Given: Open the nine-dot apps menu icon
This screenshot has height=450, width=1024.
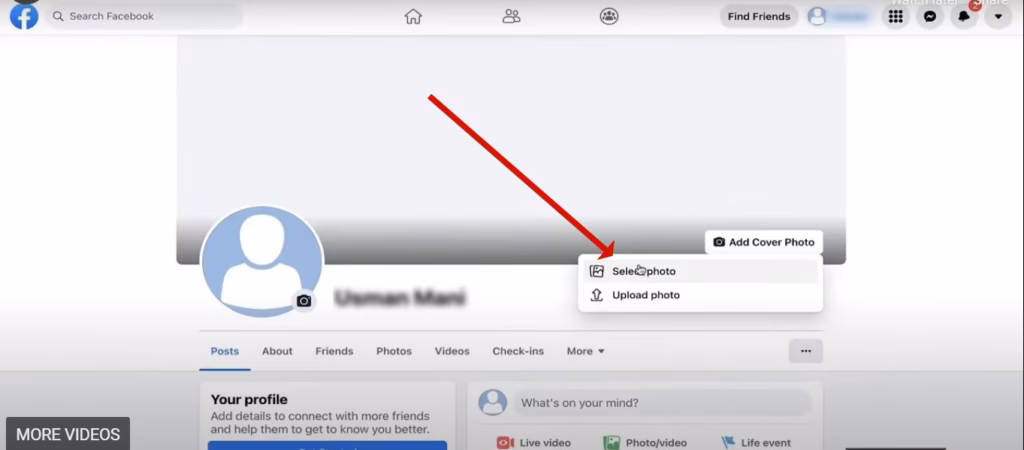Looking at the screenshot, I should (896, 16).
